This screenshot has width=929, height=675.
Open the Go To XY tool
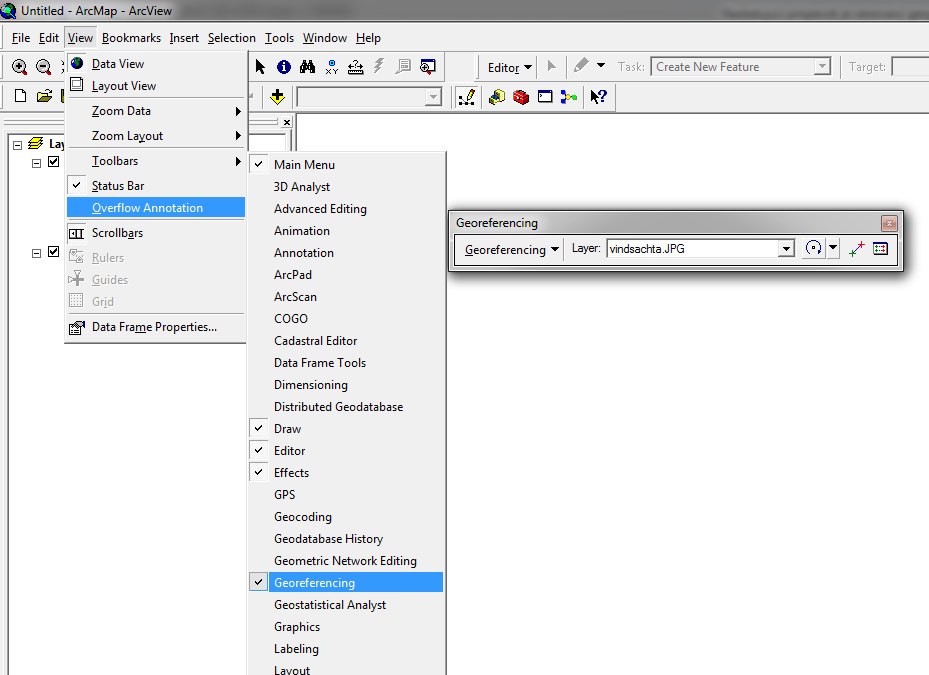coord(332,66)
